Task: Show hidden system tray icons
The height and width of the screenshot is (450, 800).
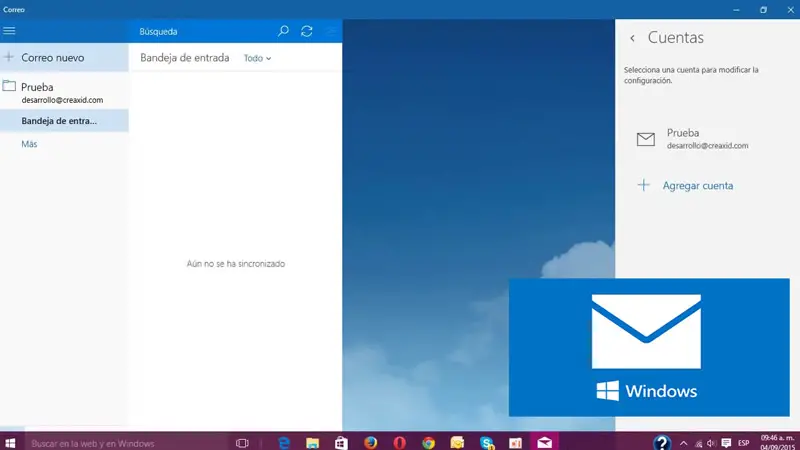Action: [x=684, y=443]
